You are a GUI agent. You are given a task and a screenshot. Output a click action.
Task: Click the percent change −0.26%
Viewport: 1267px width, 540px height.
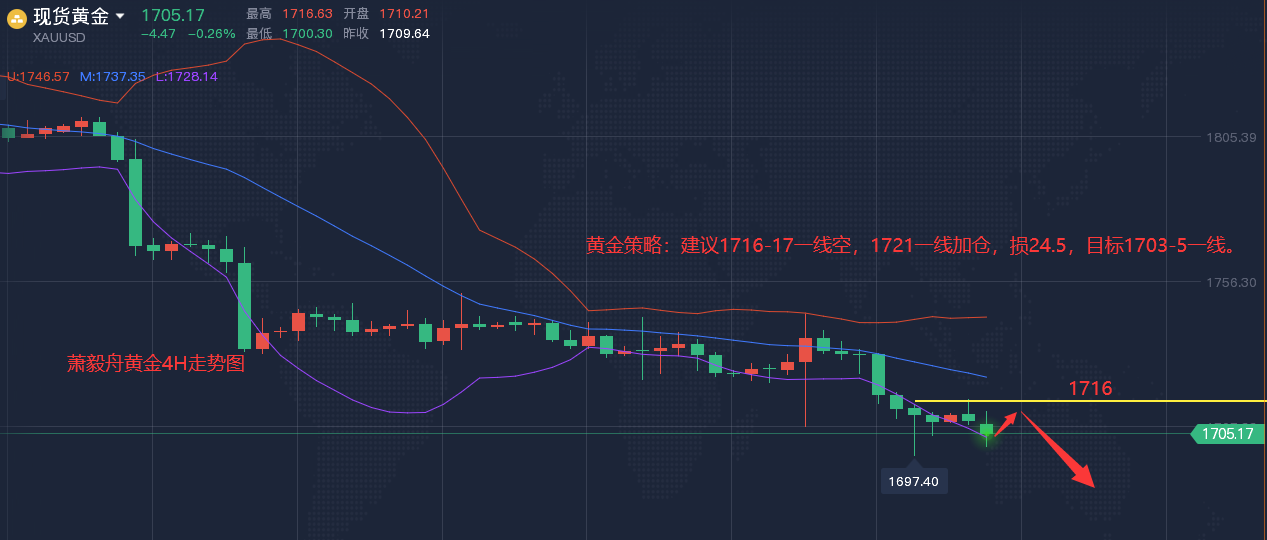211,33
